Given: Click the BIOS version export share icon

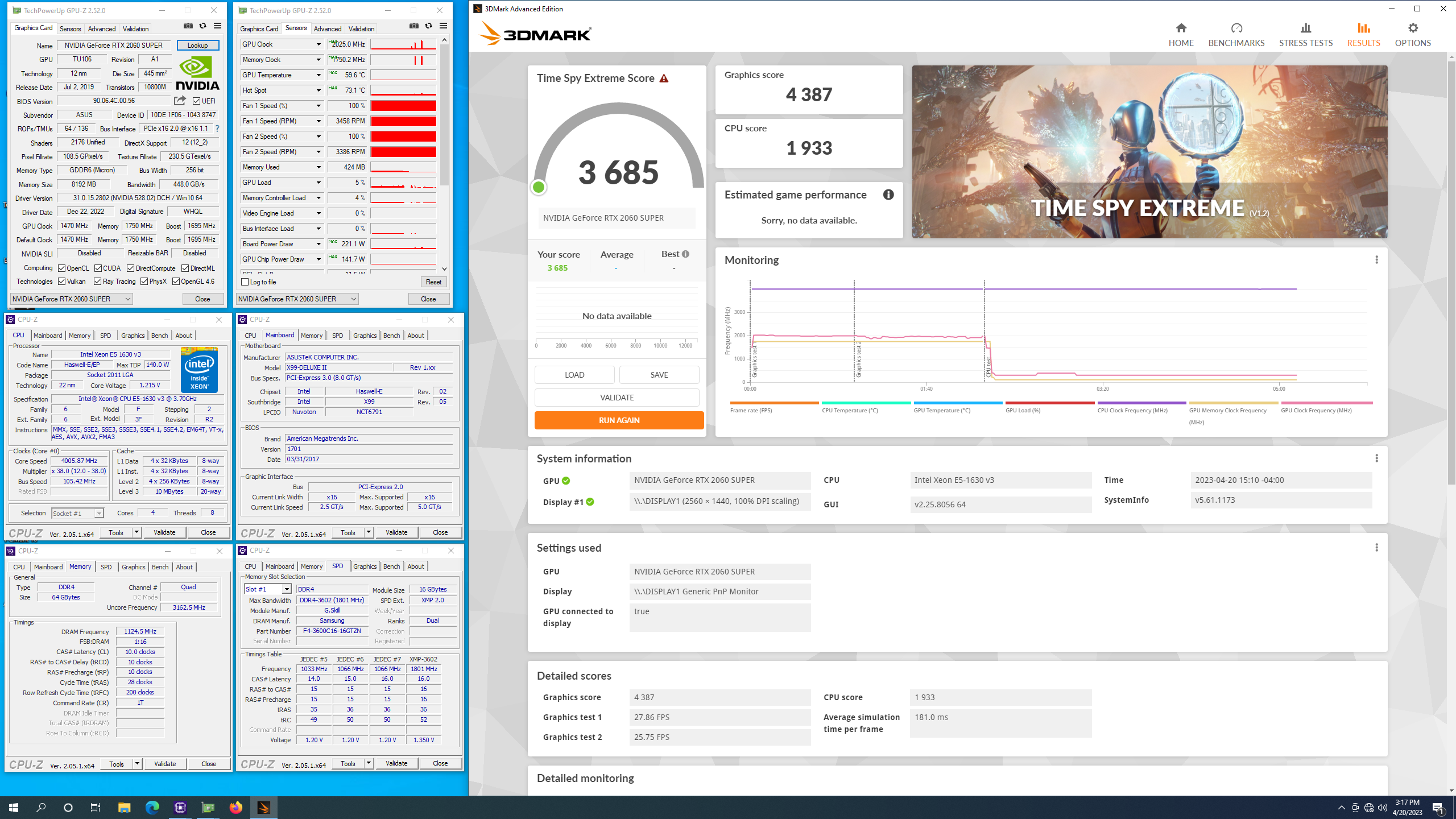Looking at the screenshot, I should click(180, 101).
